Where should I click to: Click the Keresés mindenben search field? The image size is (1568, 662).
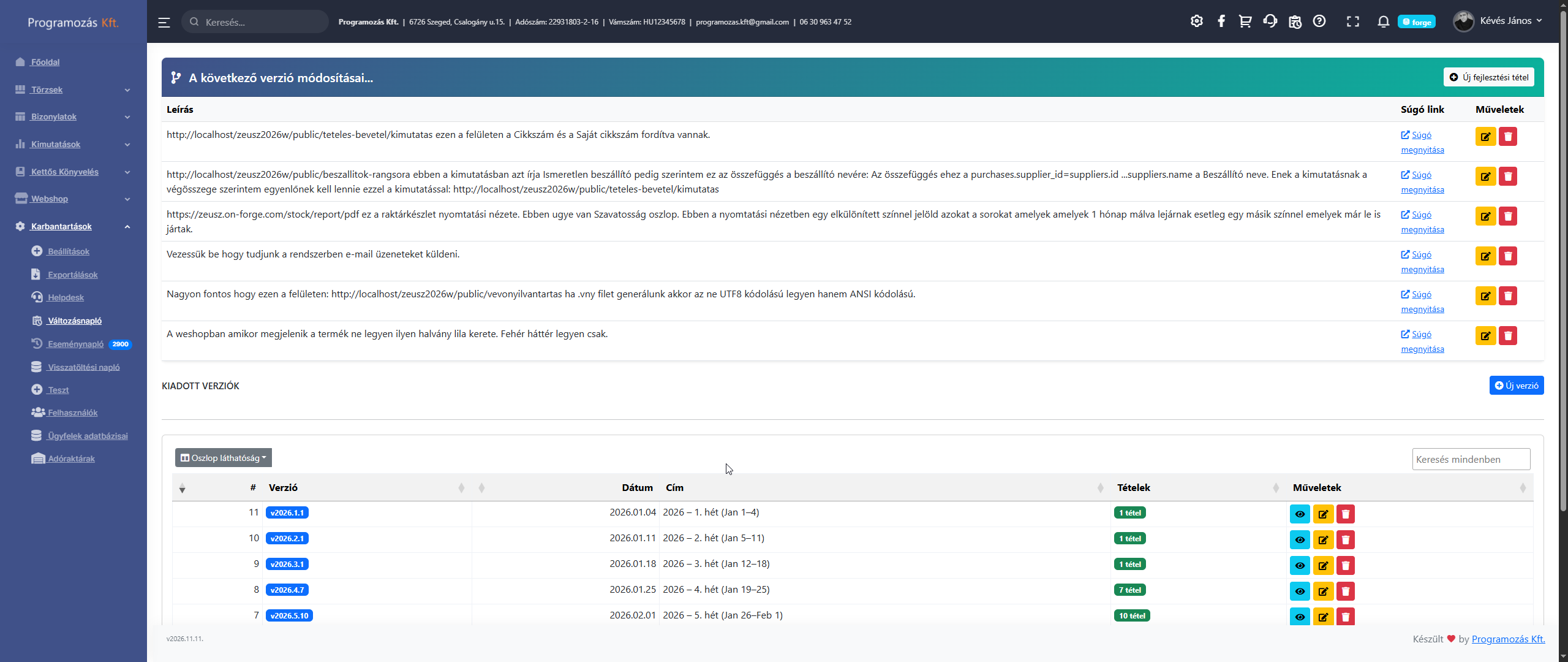point(1470,459)
